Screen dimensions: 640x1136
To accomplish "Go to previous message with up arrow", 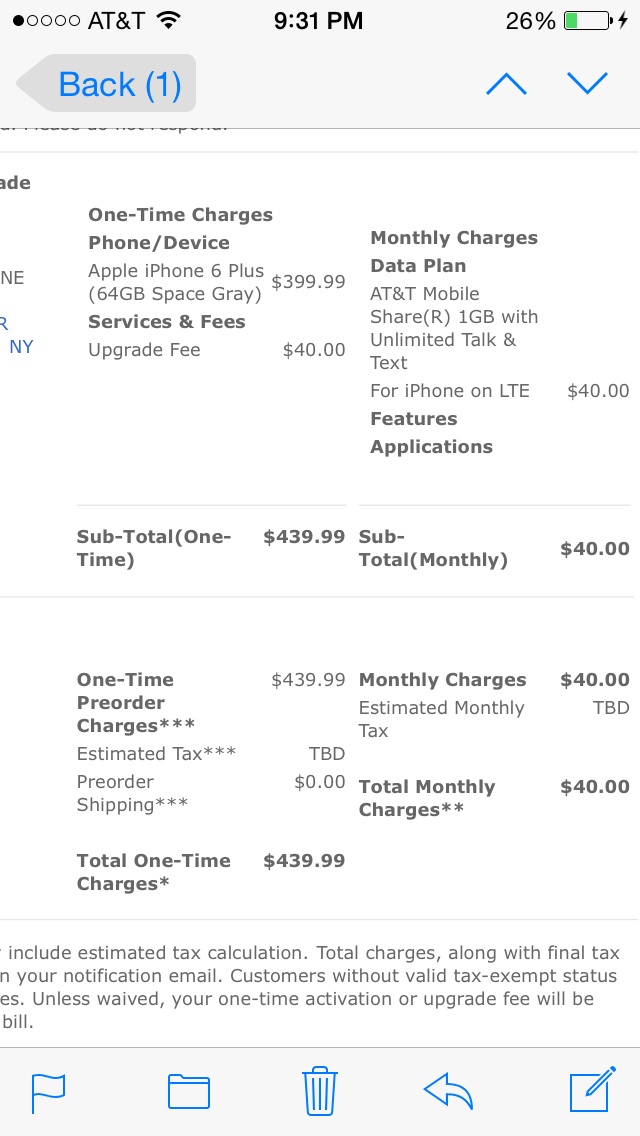I will [506, 83].
